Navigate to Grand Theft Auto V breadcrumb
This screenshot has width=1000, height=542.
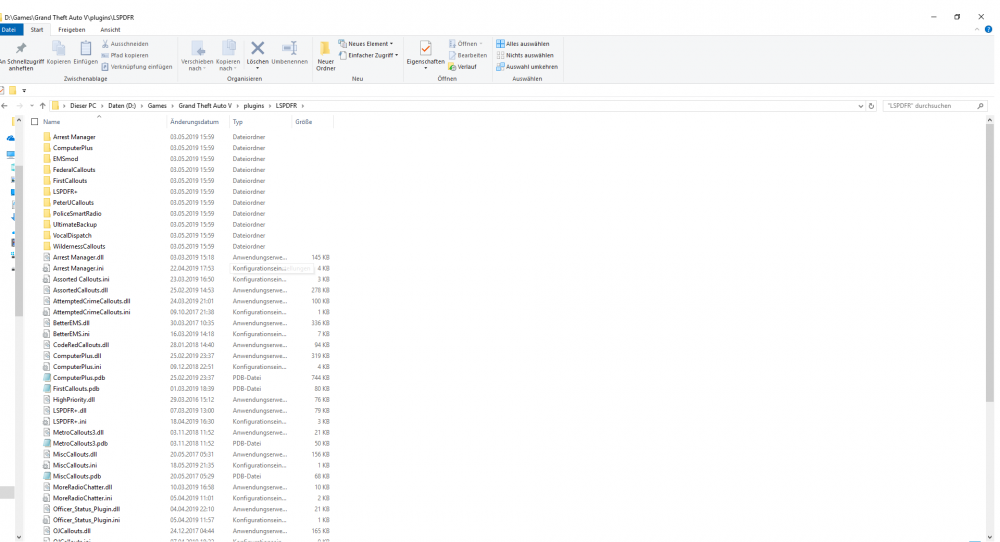pos(205,106)
